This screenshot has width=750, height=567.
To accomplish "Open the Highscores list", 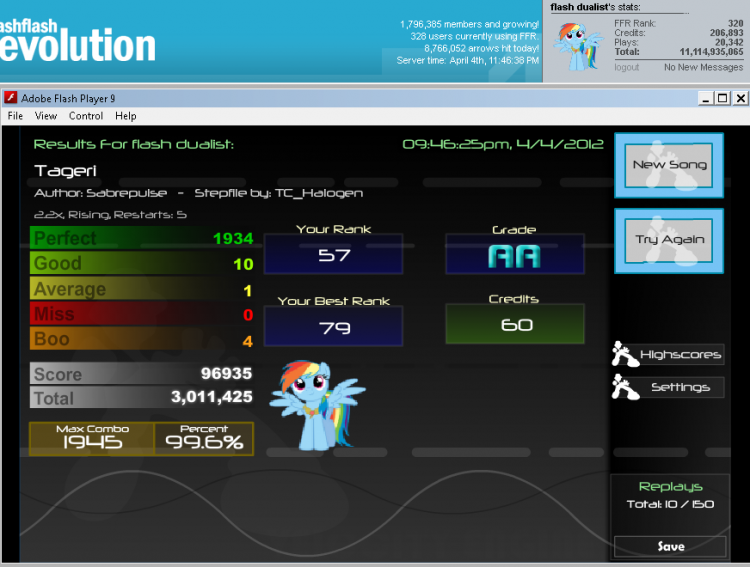I will coord(680,355).
